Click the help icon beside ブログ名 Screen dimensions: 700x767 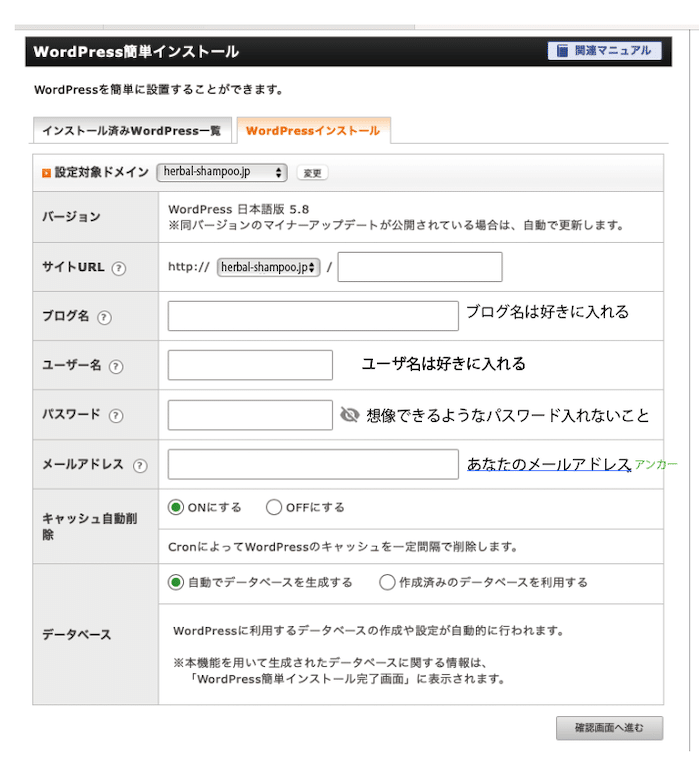tap(104, 317)
